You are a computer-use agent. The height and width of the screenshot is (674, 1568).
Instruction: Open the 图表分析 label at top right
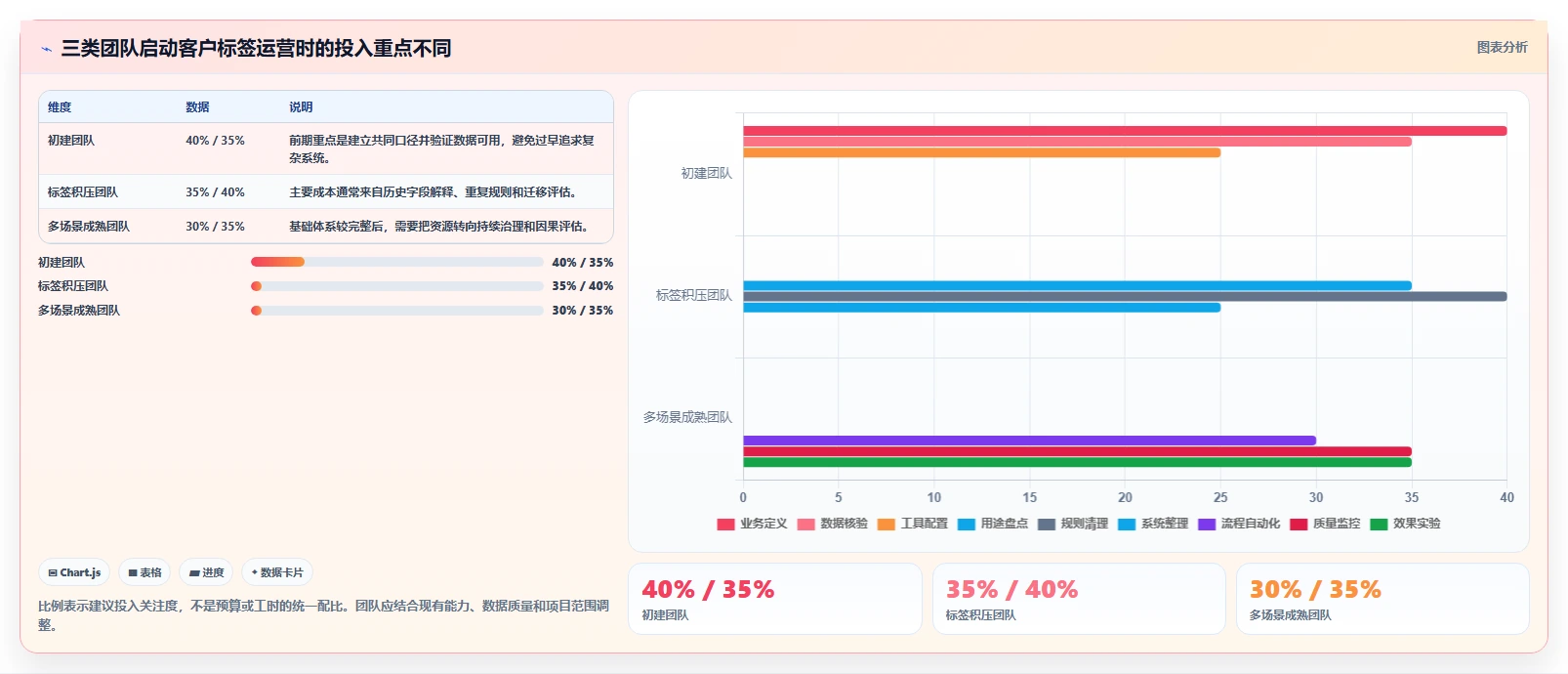click(x=1502, y=47)
